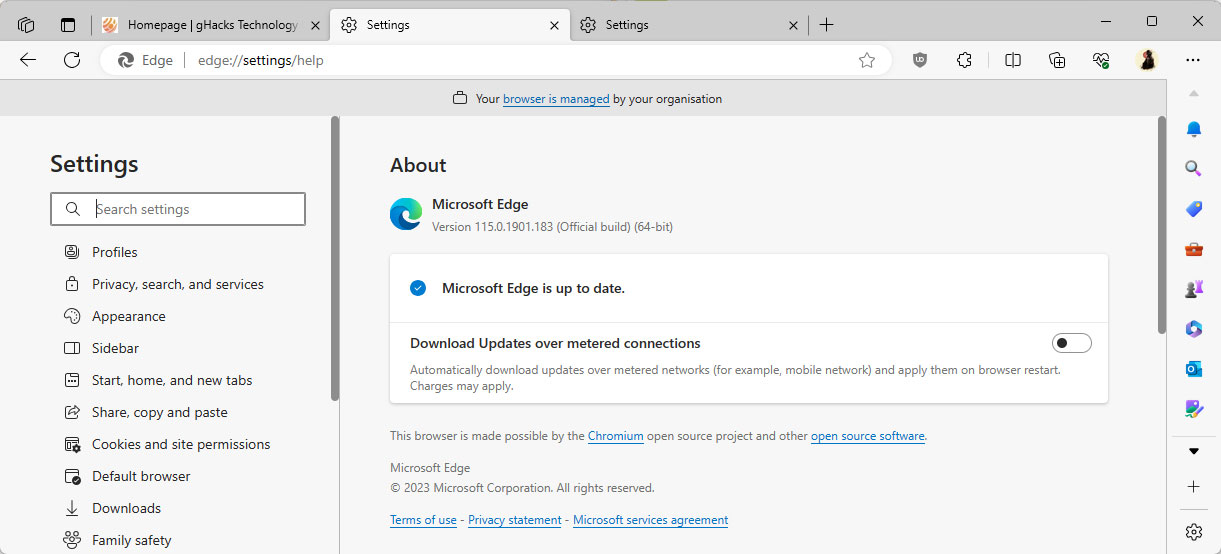Select Appearance in settings navigation
Image resolution: width=1221 pixels, height=554 pixels.
coord(128,316)
